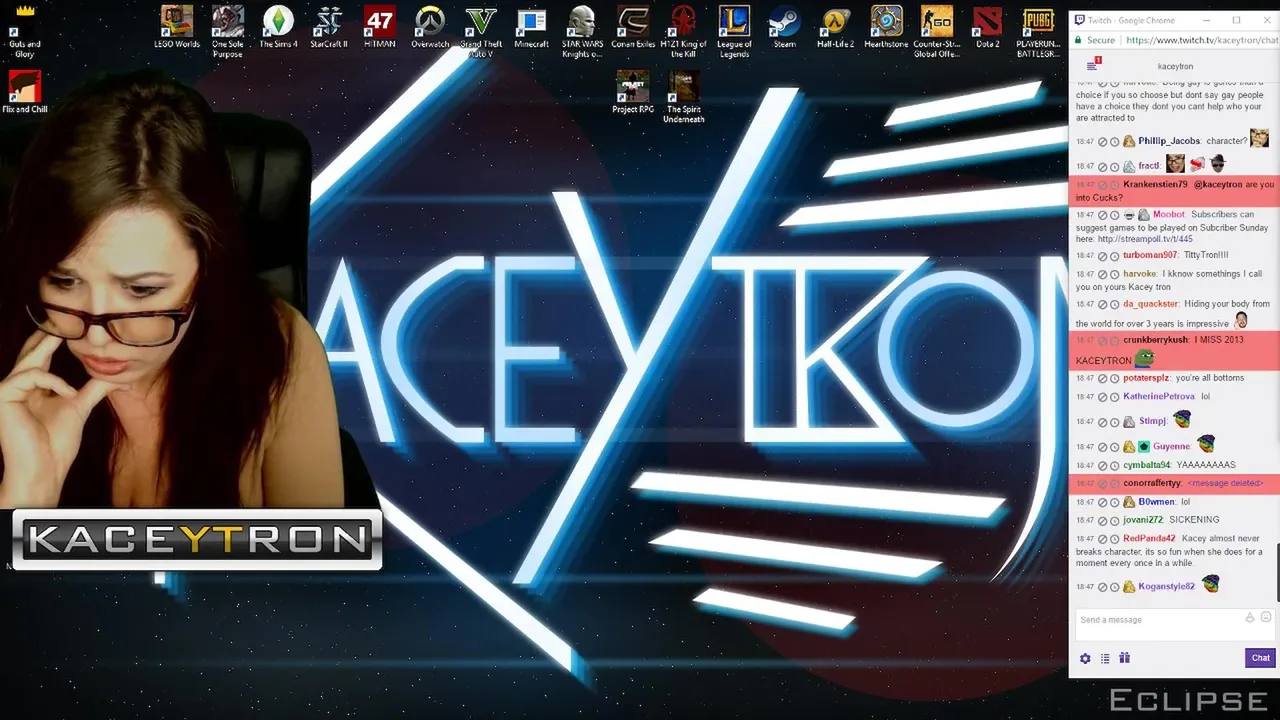Click username Guyenne in chat
Image resolution: width=1280 pixels, height=720 pixels.
click(1171, 447)
